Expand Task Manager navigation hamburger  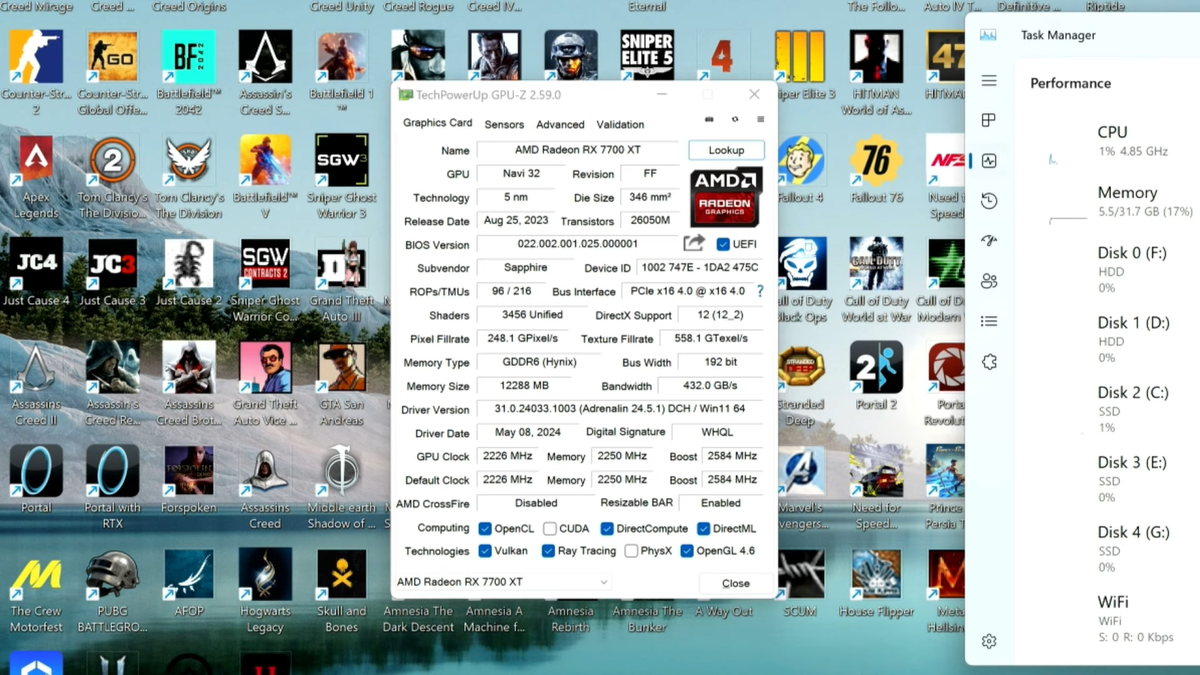pos(989,81)
